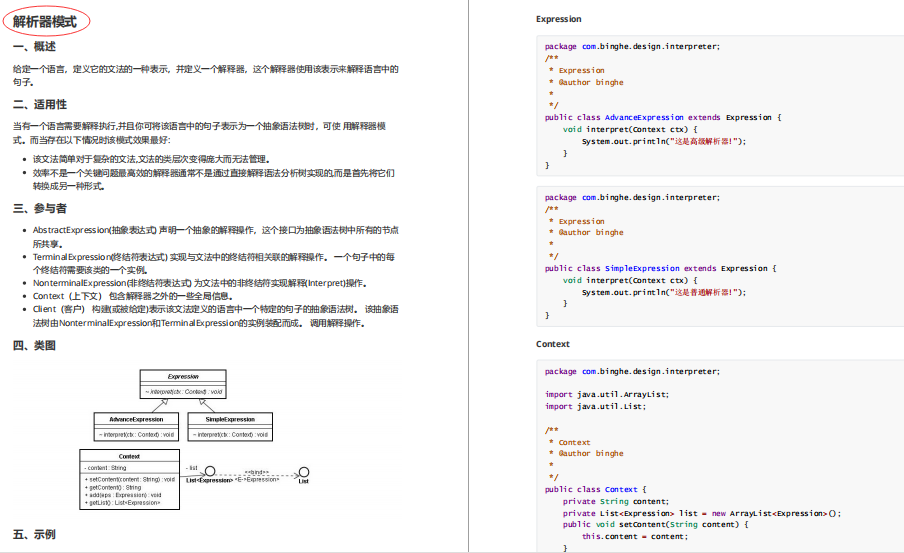Click interpret method inside SimpleExpression diagram box
The image size is (904, 553).
230,435
